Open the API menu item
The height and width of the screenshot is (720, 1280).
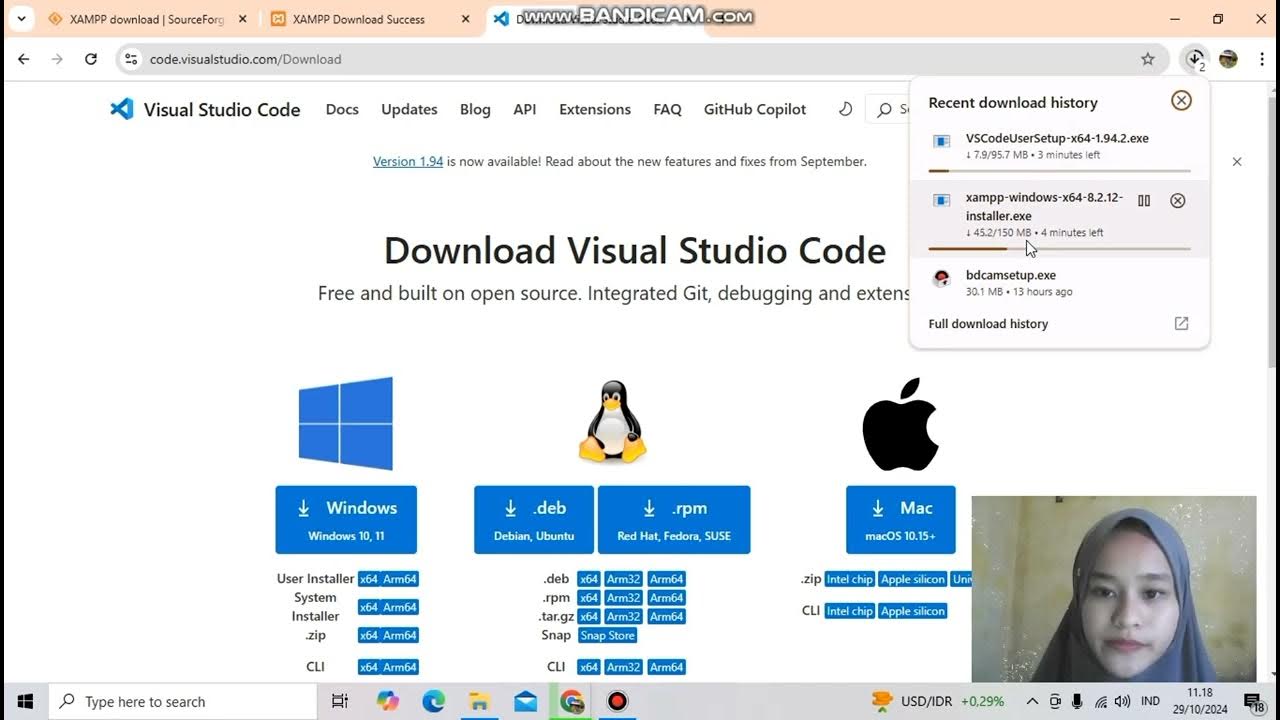525,109
